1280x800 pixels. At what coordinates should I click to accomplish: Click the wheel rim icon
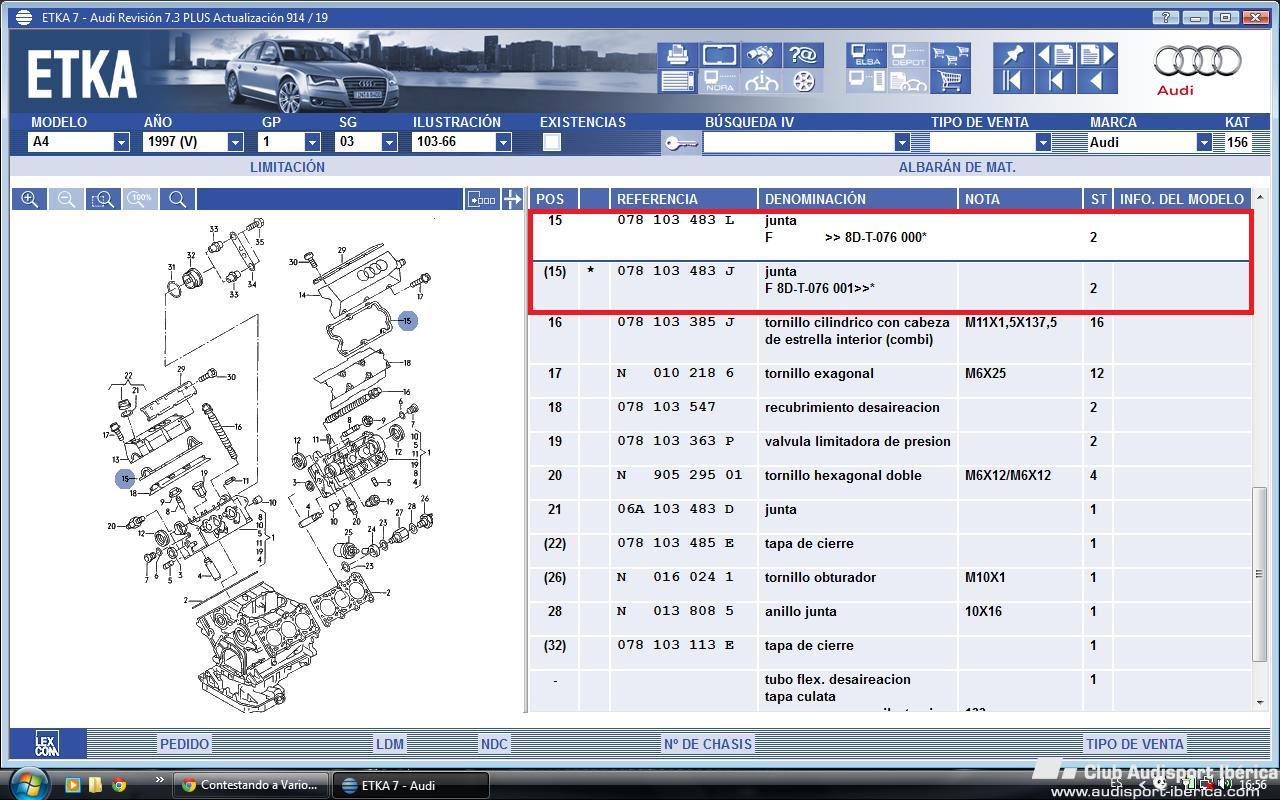[x=803, y=81]
